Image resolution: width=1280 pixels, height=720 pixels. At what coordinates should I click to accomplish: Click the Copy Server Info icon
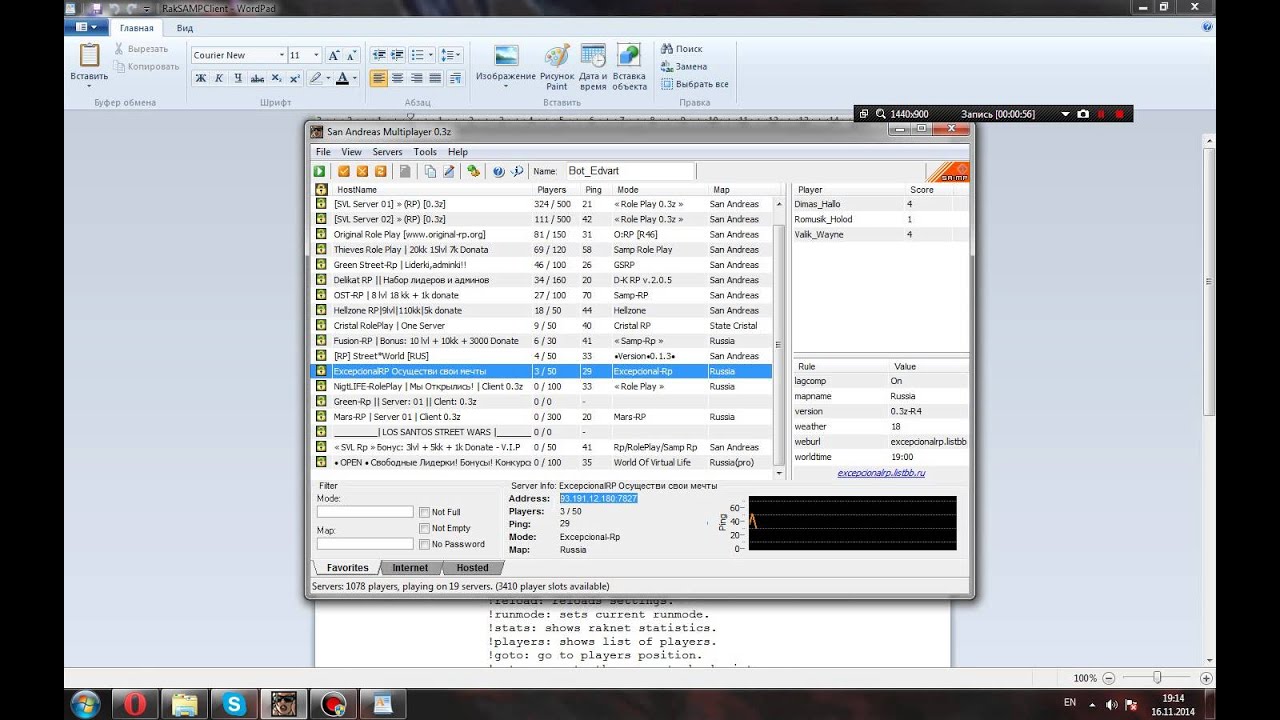(430, 171)
